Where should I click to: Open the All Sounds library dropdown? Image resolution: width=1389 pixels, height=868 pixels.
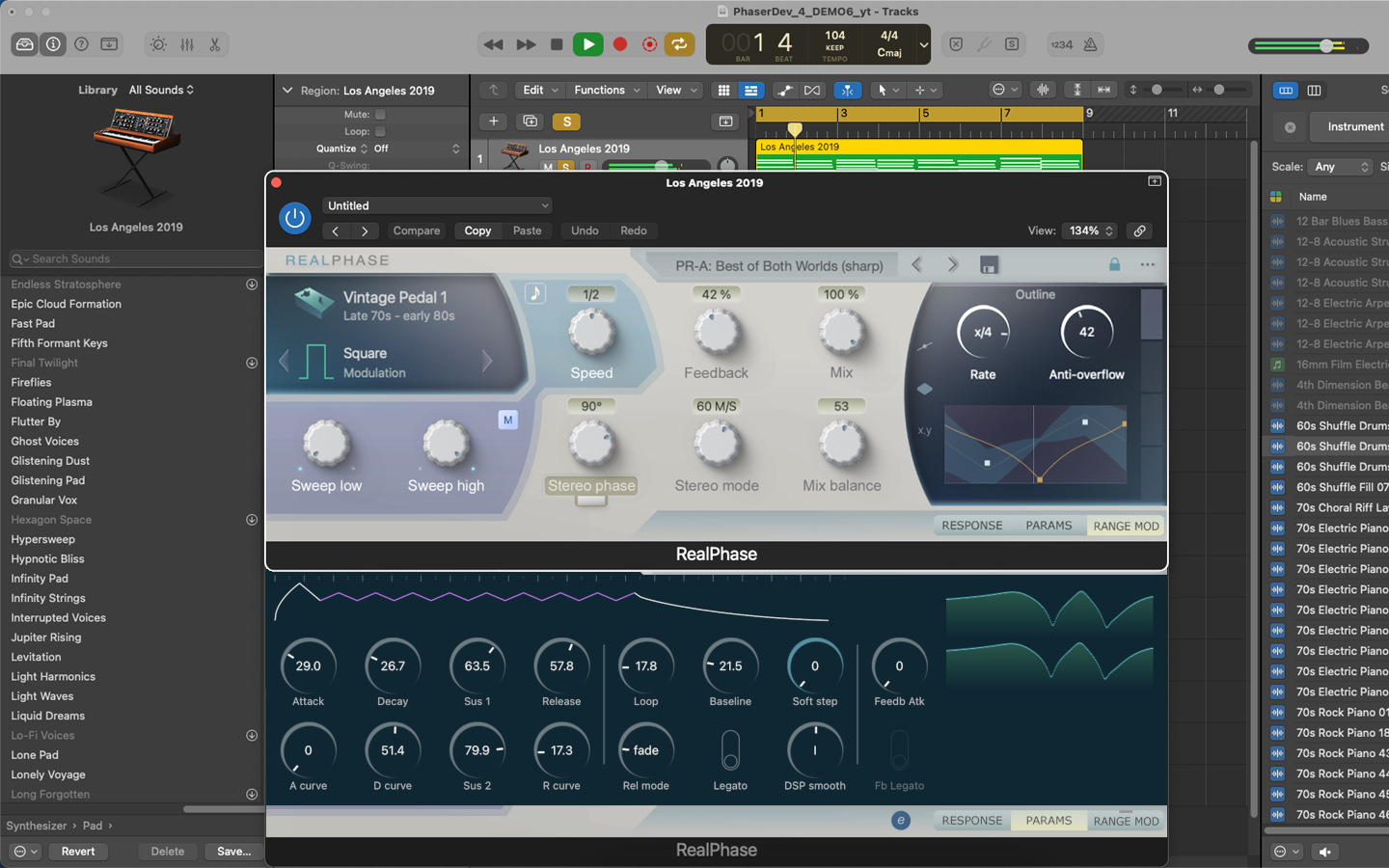click(161, 90)
